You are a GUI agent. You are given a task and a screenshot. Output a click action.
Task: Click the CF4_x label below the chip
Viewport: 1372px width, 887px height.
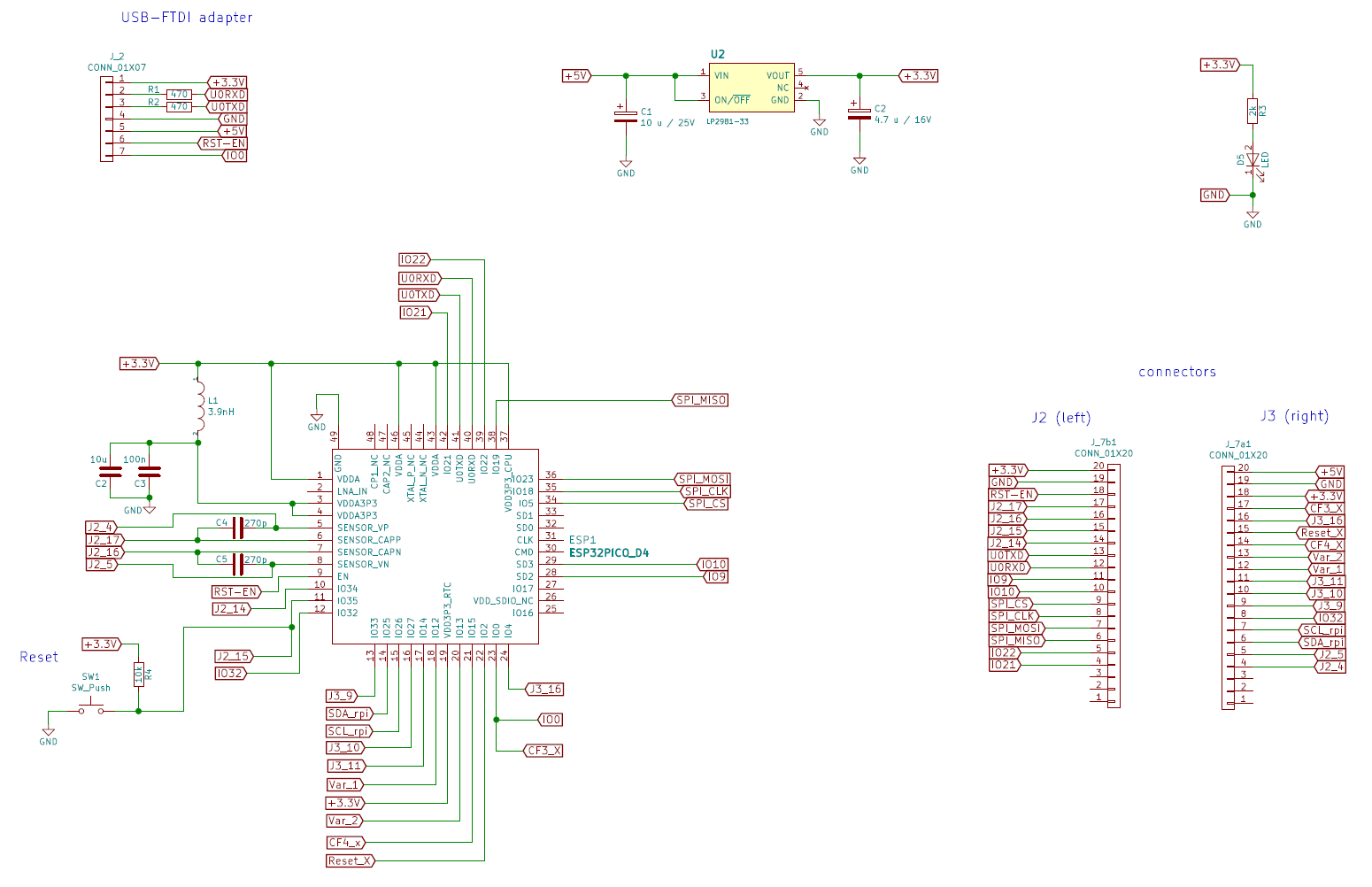pyautogui.click(x=345, y=843)
